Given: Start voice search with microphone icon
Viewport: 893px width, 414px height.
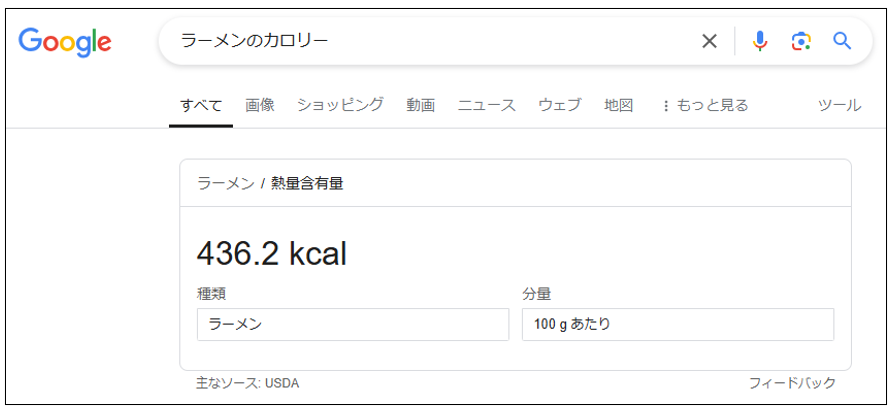Looking at the screenshot, I should click(x=760, y=41).
